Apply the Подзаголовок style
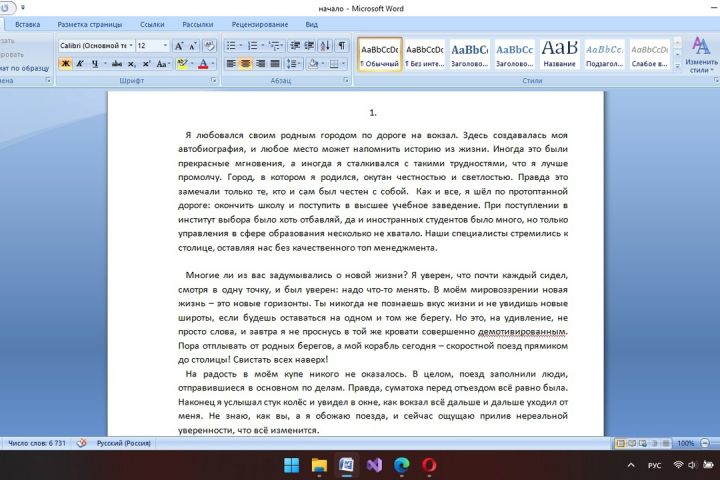Screen dimensions: 720x480 (x=604, y=55)
